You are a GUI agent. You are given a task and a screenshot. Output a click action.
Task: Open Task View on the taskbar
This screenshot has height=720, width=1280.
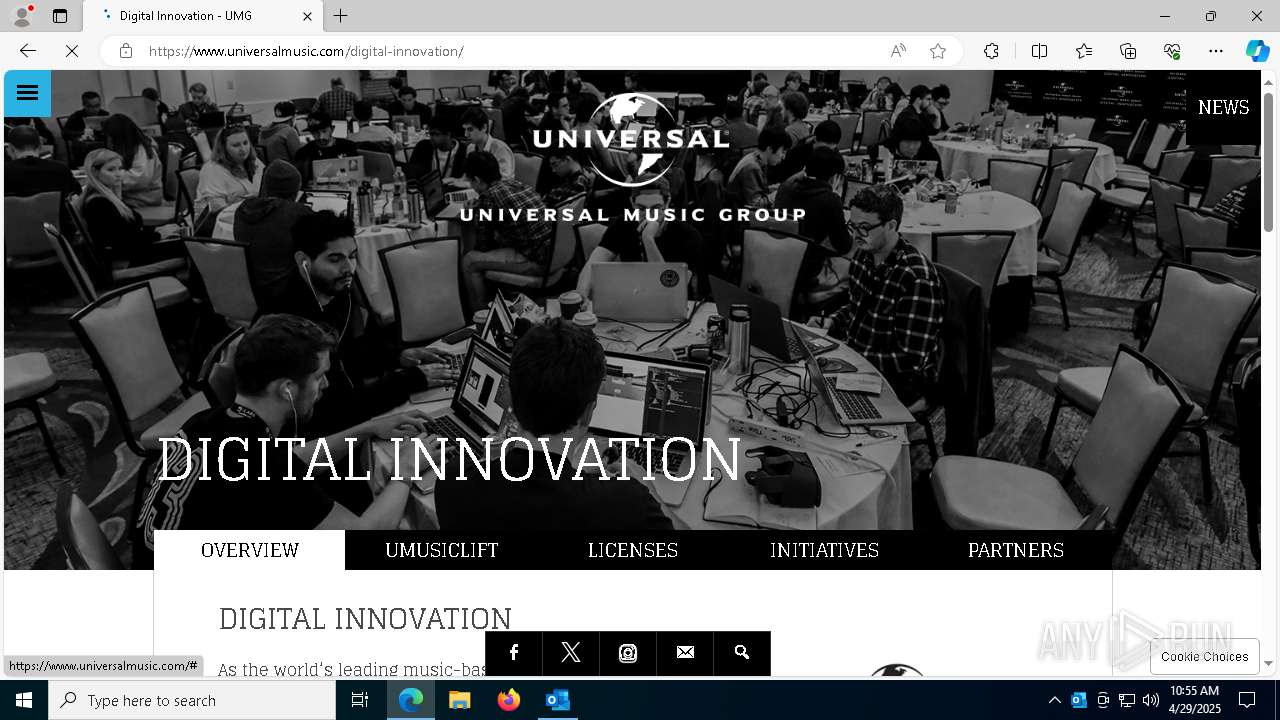(360, 700)
